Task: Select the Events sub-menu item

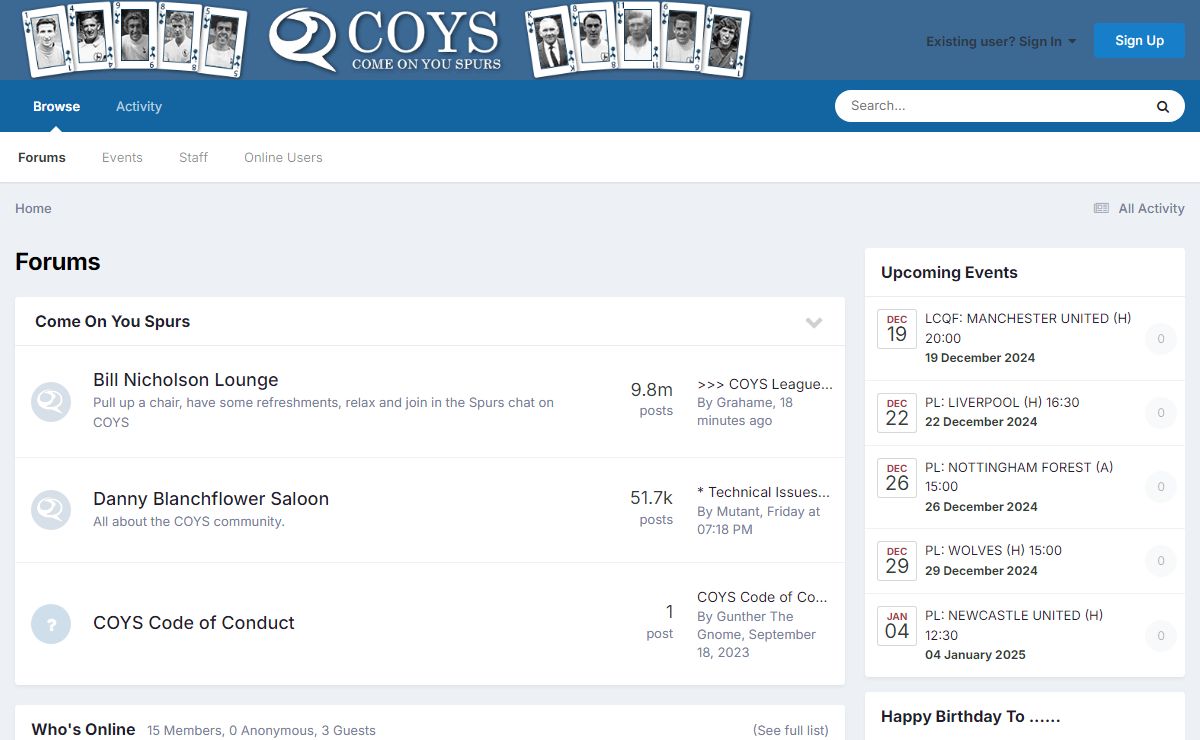Action: 122,157
